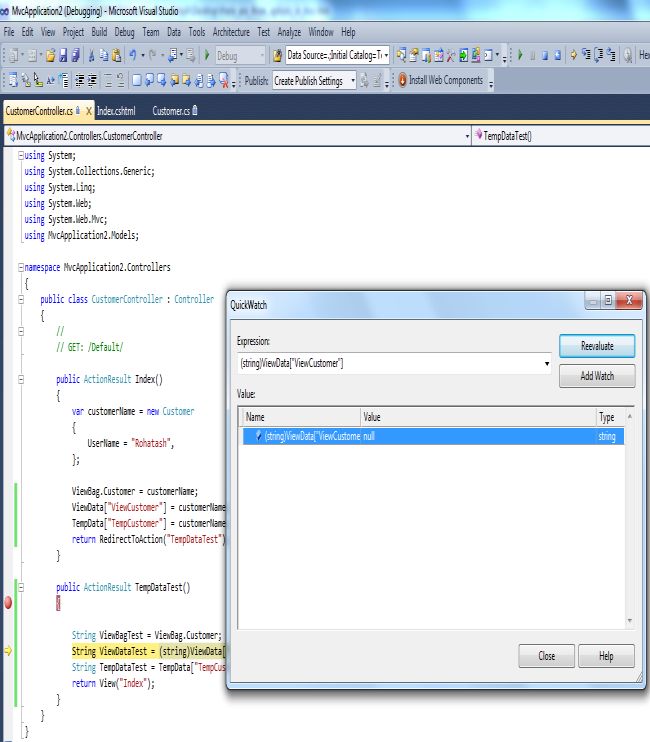Click the Toolbox wrench-and-hammer icon

pos(451,55)
